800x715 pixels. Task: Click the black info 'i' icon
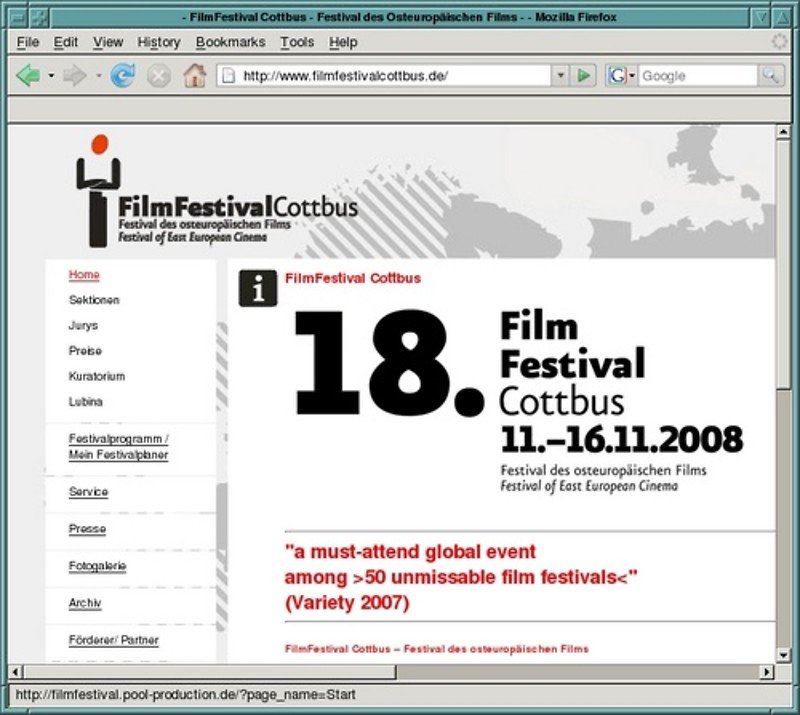[x=258, y=288]
